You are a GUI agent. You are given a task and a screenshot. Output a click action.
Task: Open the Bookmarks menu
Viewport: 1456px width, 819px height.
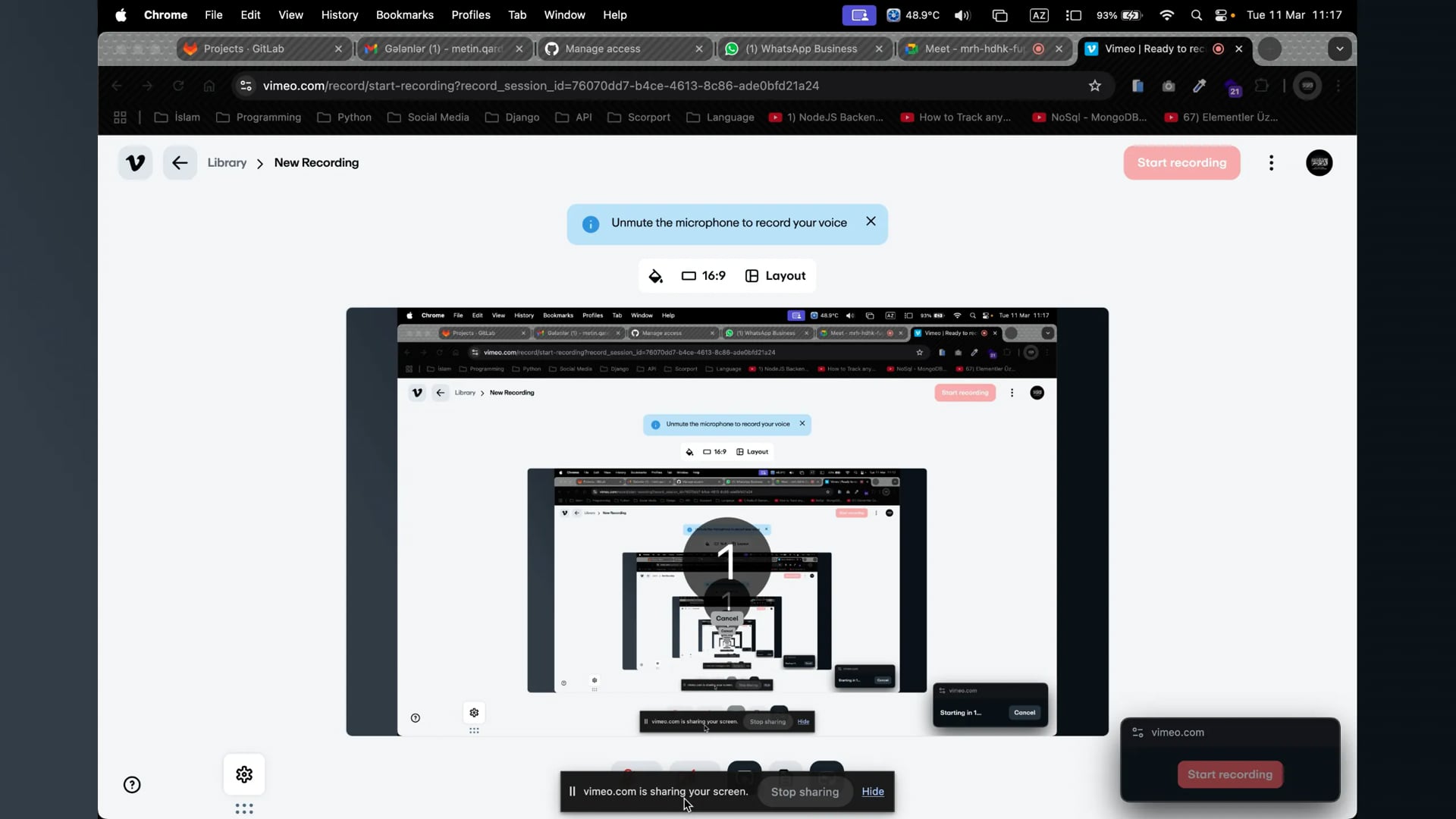click(x=404, y=14)
